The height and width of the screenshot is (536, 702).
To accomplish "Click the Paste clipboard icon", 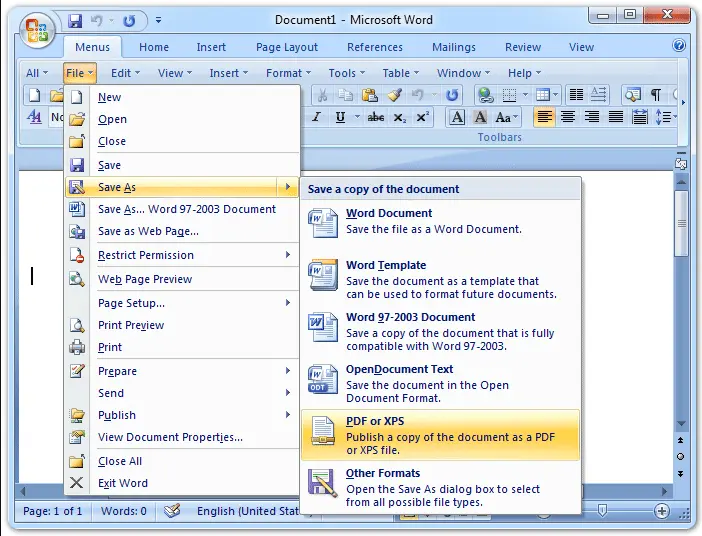I will click(x=370, y=95).
